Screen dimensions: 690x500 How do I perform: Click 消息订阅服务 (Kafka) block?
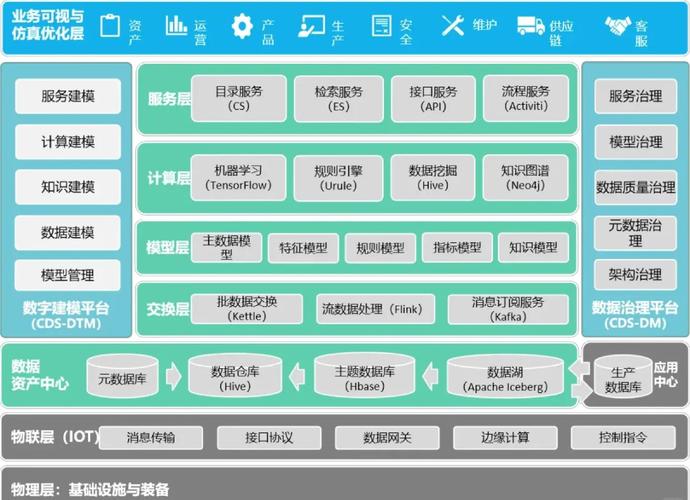click(x=508, y=309)
